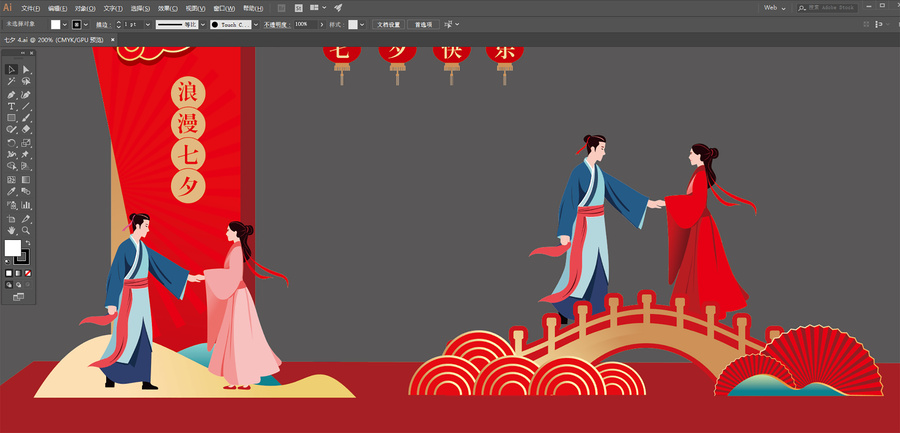Open the graphic style dropdown
900x433 pixels.
tap(362, 25)
